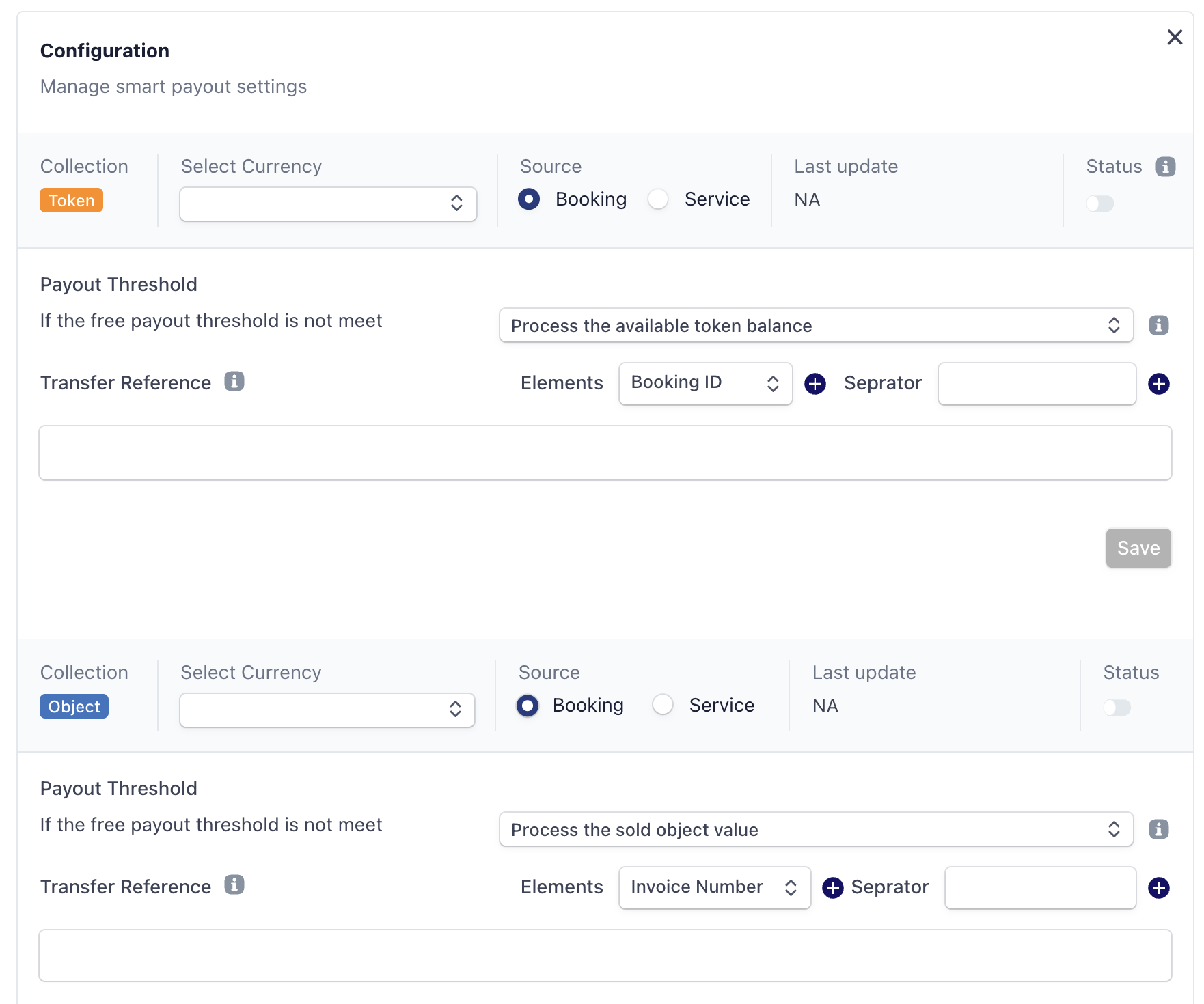Close the Configuration dialog

tap(1175, 38)
